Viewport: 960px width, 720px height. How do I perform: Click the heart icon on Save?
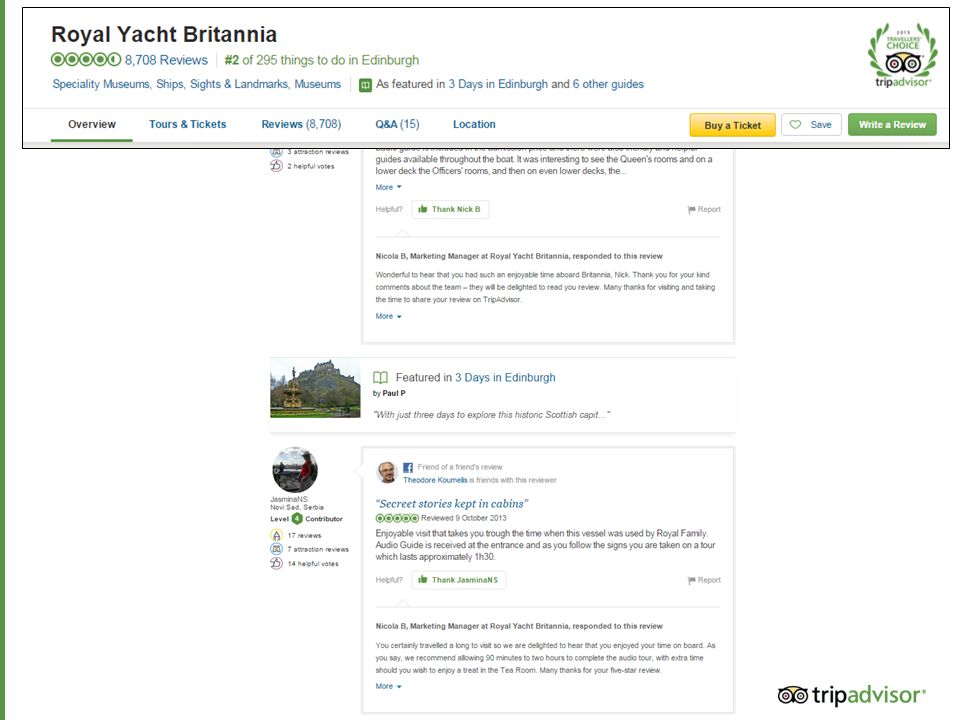[x=795, y=125]
